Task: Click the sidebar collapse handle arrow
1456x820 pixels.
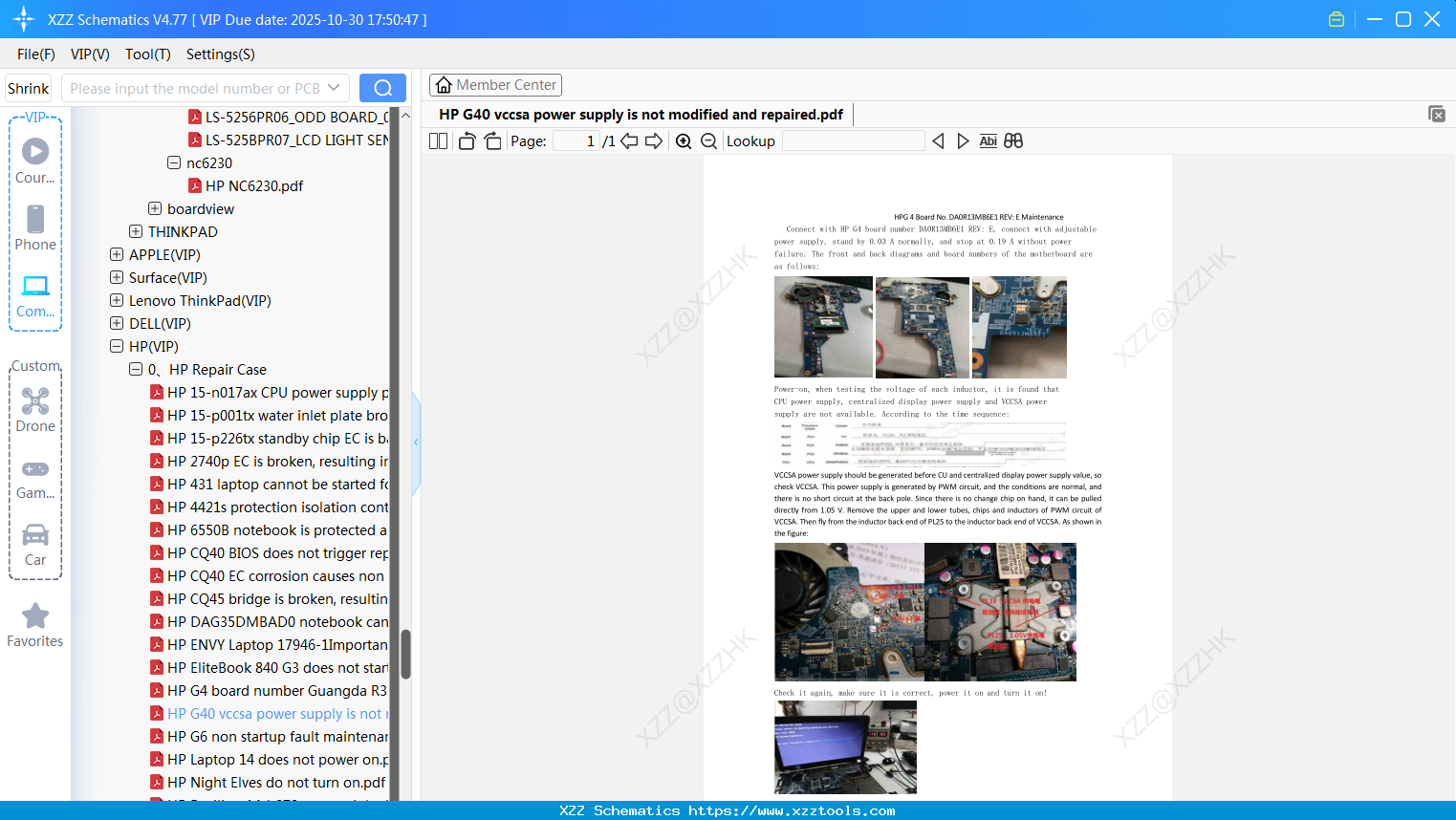Action: [416, 442]
